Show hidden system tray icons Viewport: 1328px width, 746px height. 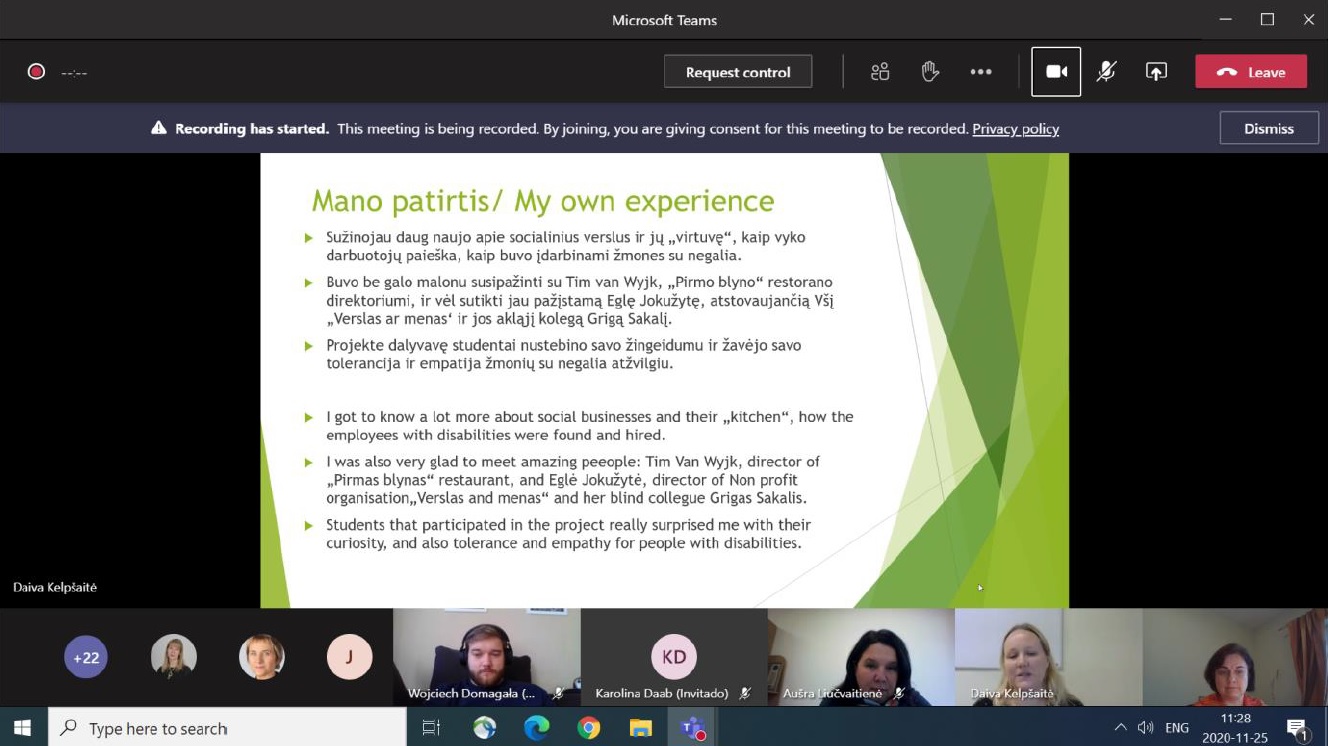point(1120,728)
